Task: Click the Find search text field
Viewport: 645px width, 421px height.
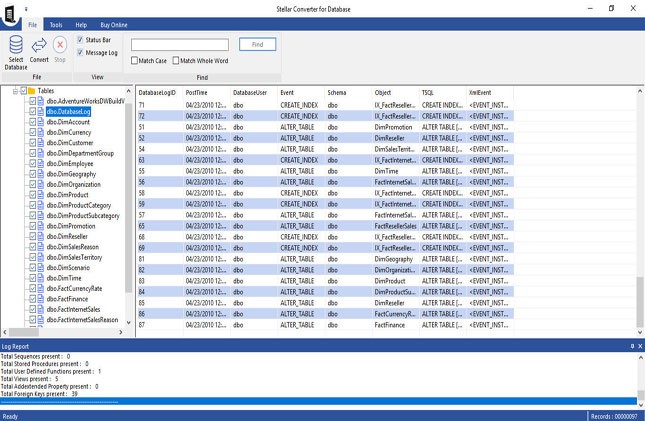Action: pos(180,45)
